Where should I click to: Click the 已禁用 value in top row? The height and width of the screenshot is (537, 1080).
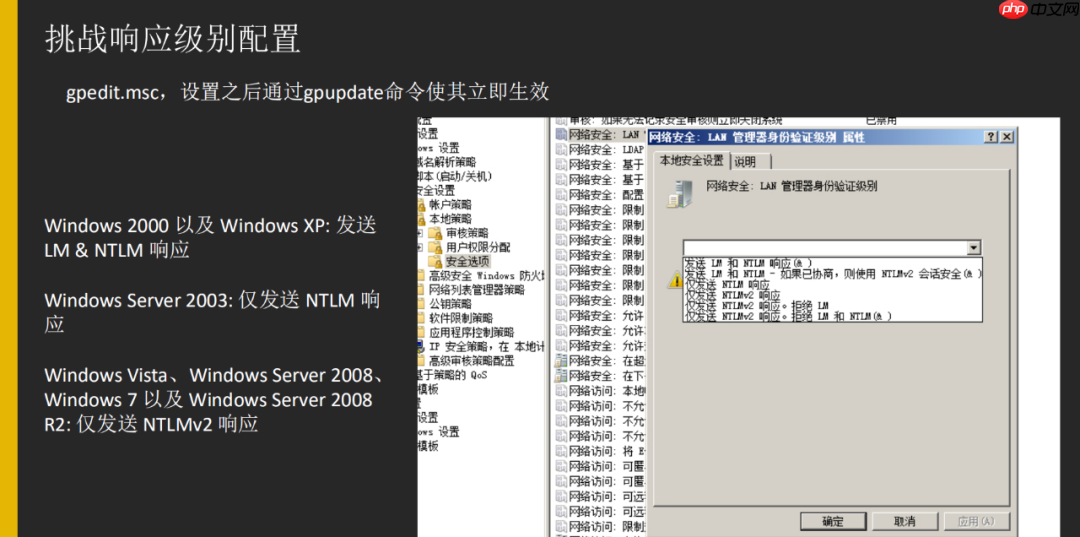[x=881, y=120]
